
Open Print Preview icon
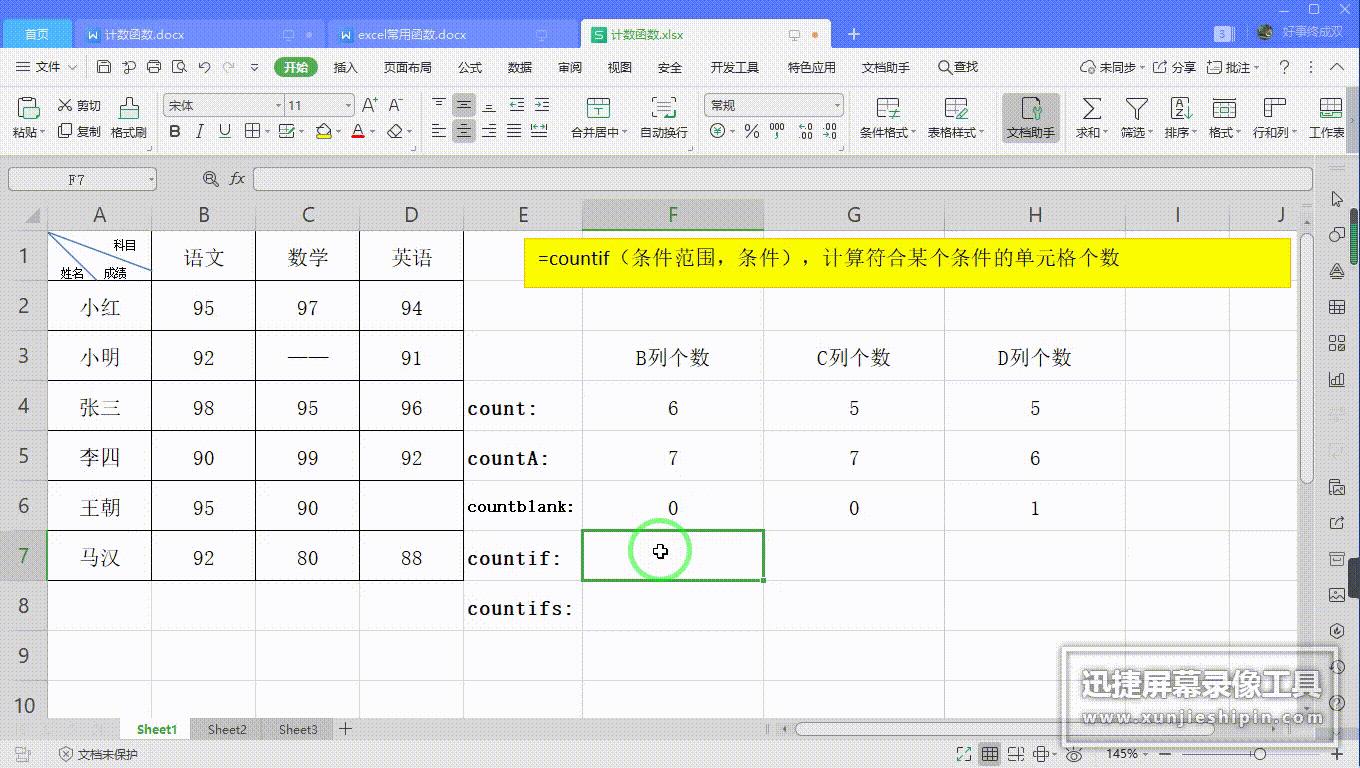[179, 67]
